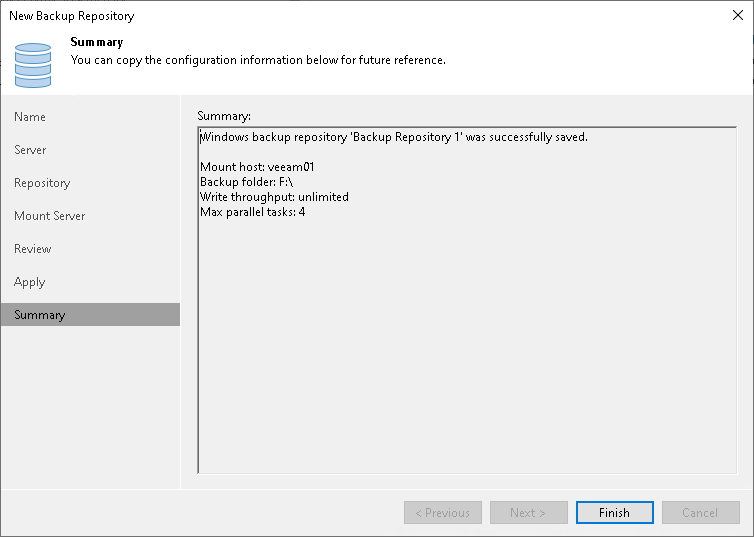This screenshot has height=537, width=754.
Task: Go to the Server wizard step
Action: pyautogui.click(x=30, y=150)
